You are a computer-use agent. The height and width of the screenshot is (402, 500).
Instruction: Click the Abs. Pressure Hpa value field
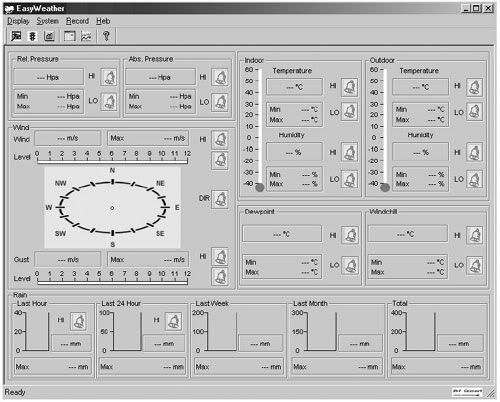tap(160, 77)
